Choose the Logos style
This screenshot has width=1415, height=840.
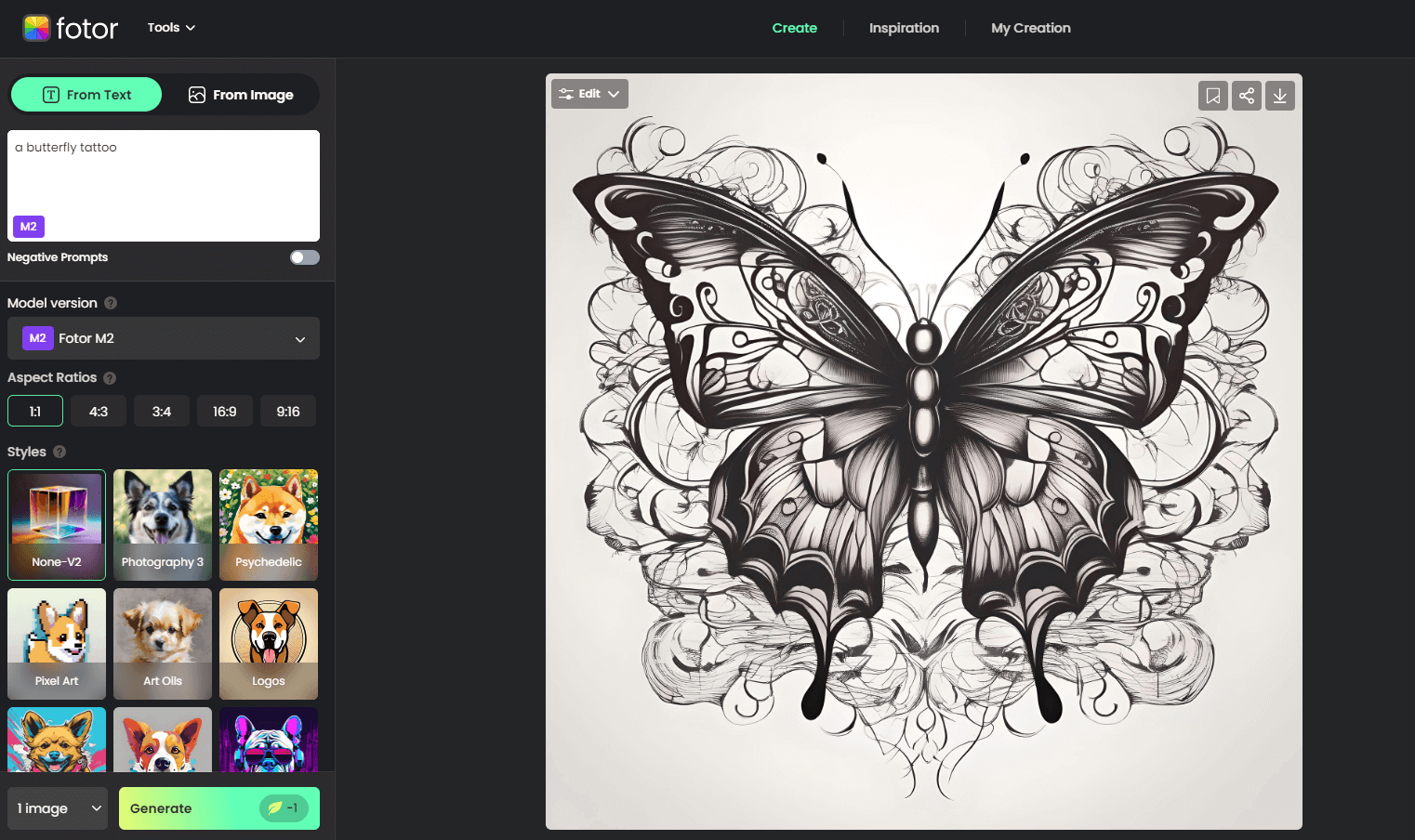point(269,644)
